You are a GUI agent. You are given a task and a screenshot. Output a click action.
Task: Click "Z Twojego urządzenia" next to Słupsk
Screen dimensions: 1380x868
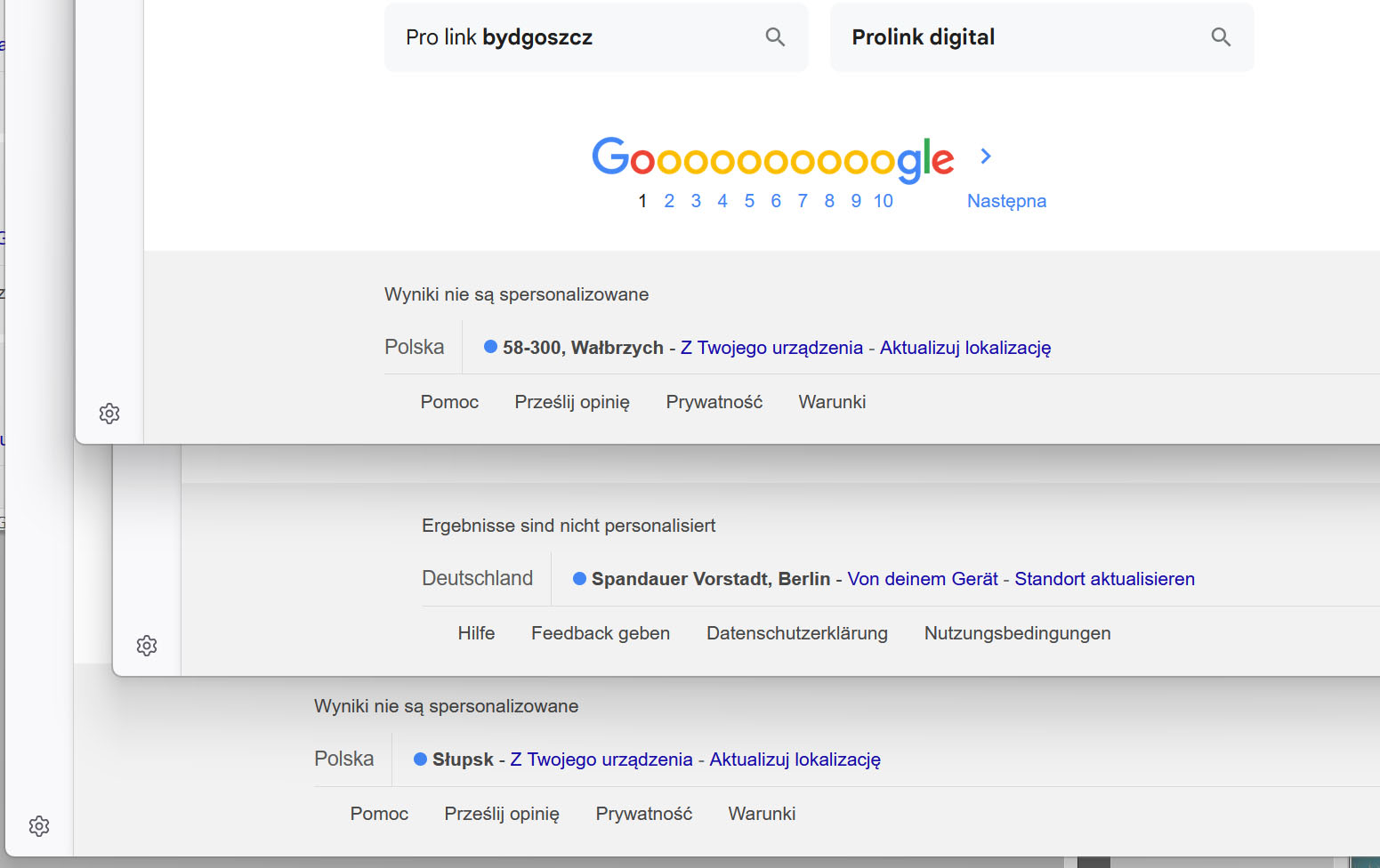(x=601, y=759)
